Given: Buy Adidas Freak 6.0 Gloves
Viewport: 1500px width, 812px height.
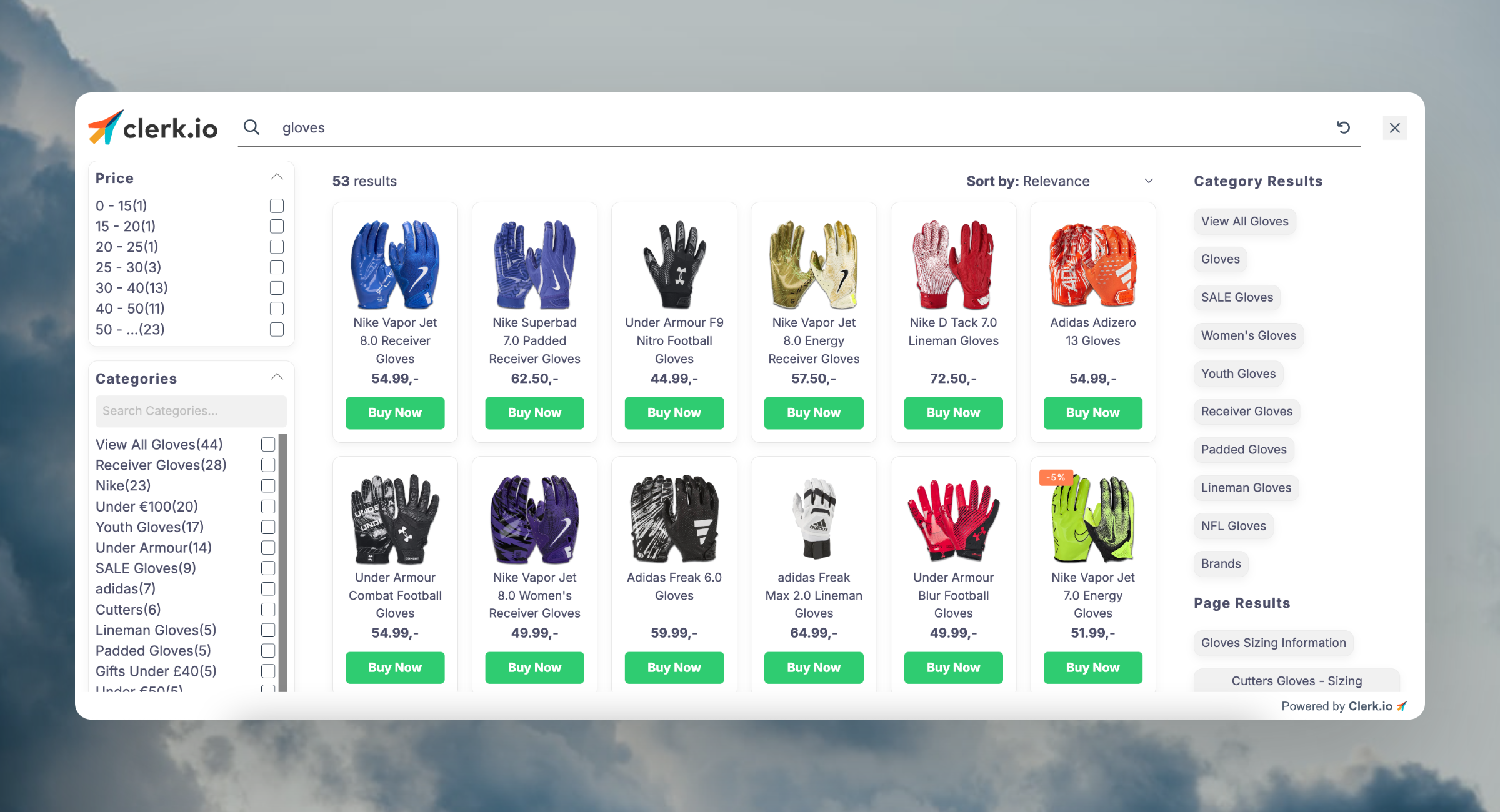Looking at the screenshot, I should pyautogui.click(x=673, y=666).
